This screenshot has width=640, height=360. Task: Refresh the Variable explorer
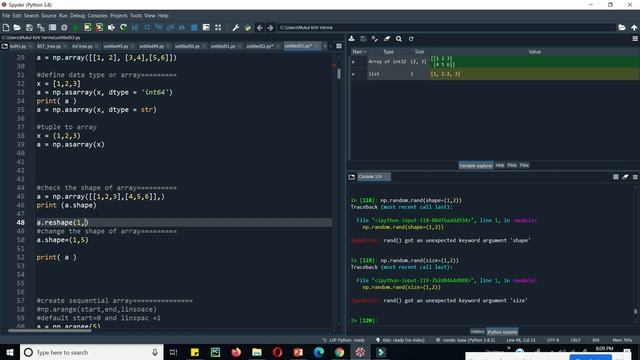(x=411, y=39)
